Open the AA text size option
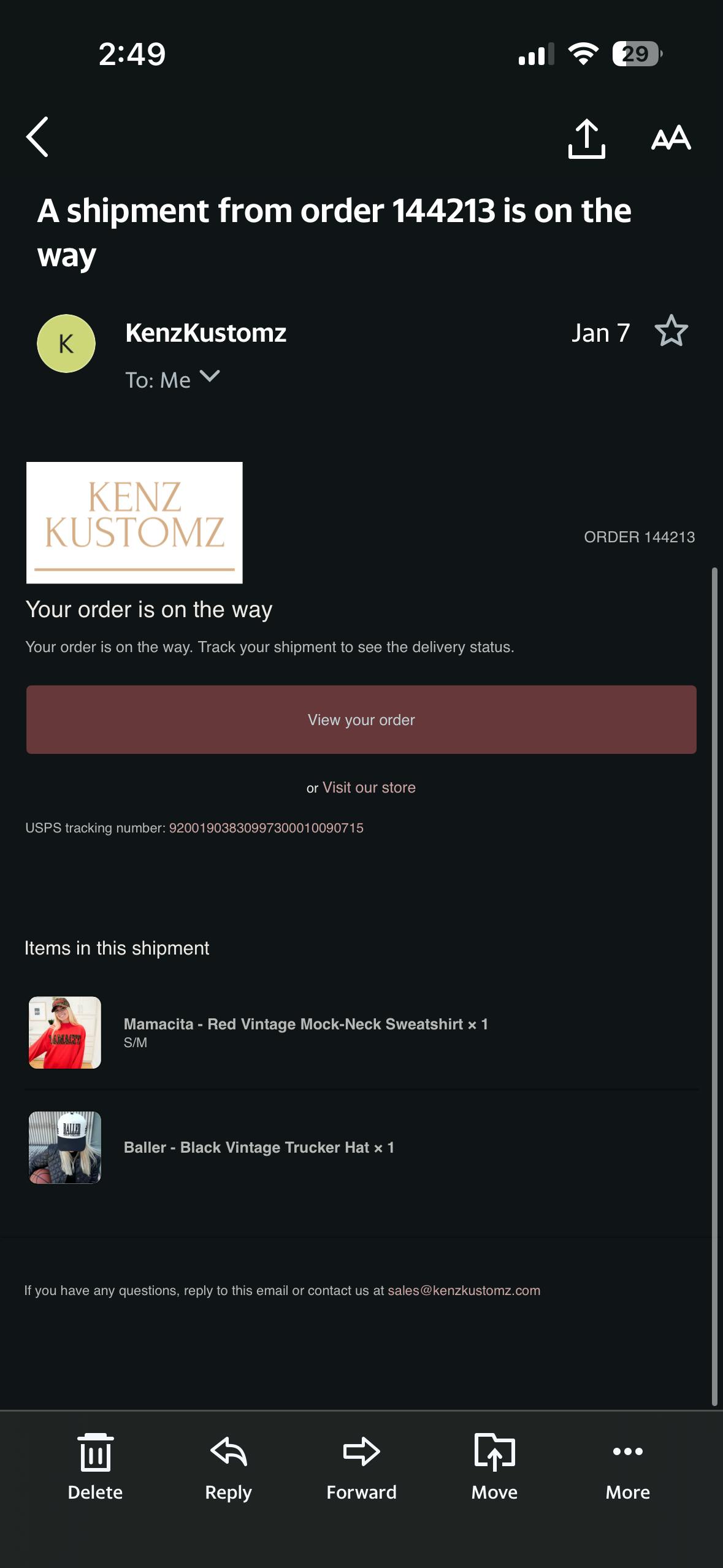This screenshot has height=1568, width=723. [x=671, y=138]
